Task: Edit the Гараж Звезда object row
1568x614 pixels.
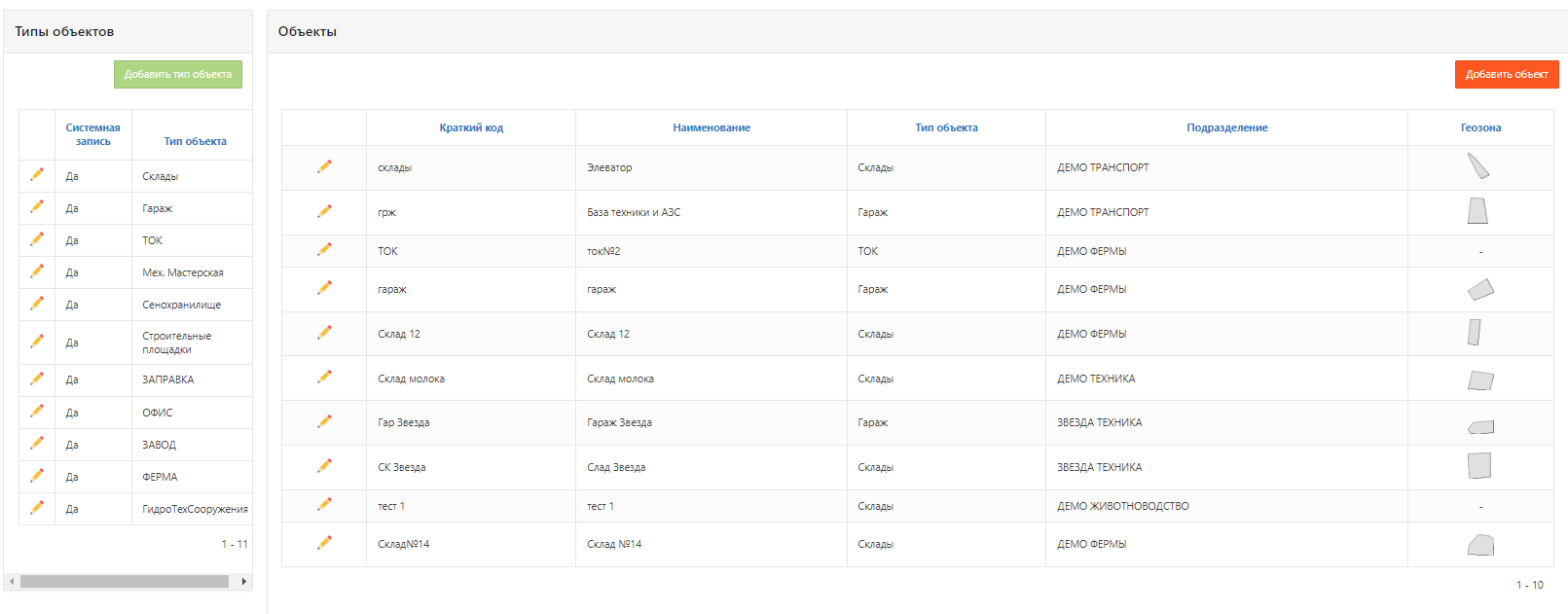Action: pyautogui.click(x=324, y=422)
